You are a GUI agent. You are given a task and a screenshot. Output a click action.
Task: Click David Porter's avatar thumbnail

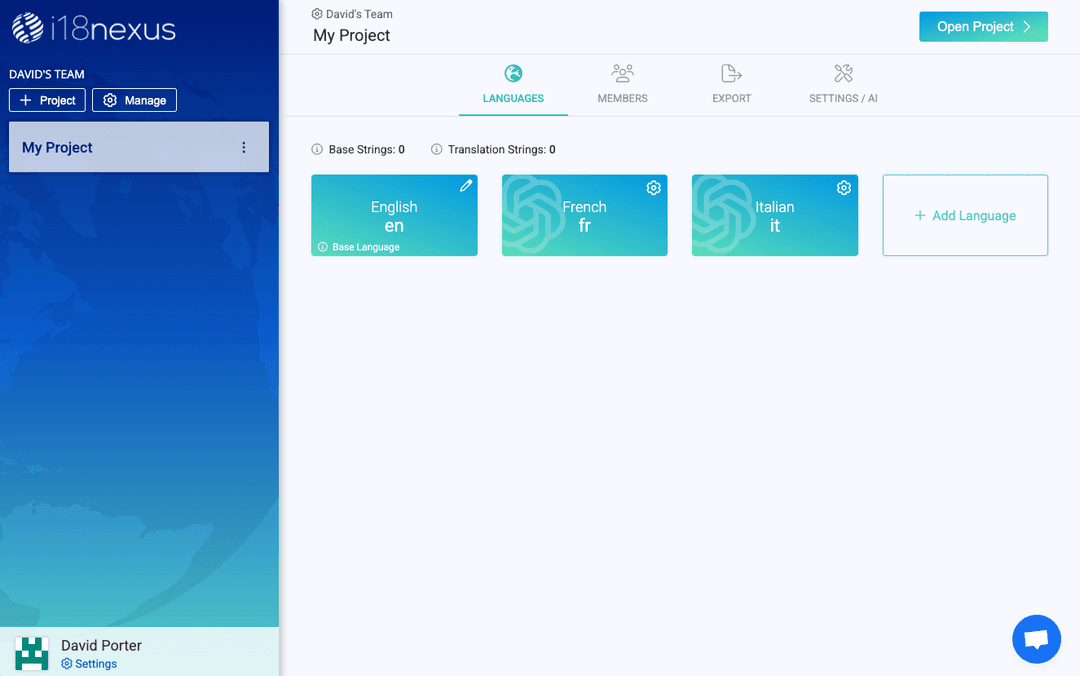(31, 652)
